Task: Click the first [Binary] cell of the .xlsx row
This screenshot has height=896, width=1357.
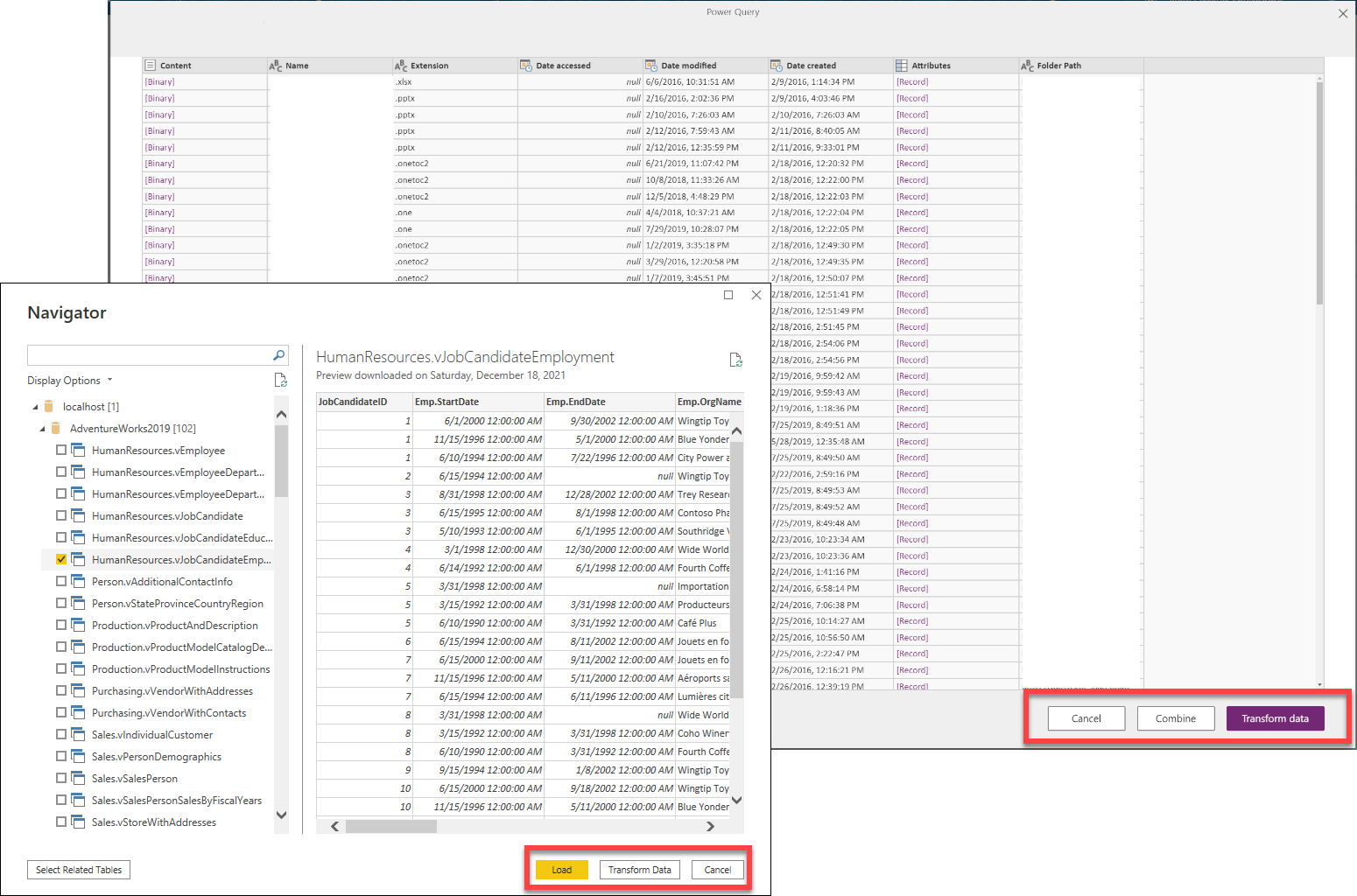Action: (205, 82)
